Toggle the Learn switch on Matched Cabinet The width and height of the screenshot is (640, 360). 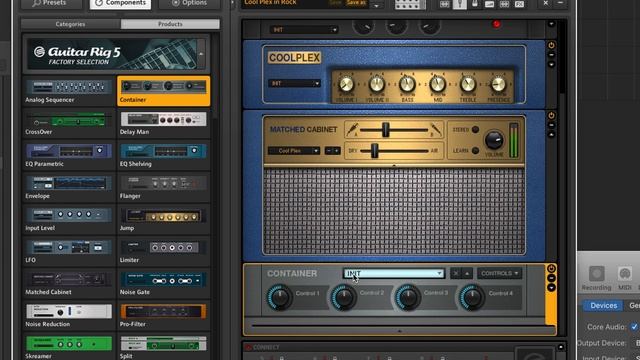(x=475, y=151)
